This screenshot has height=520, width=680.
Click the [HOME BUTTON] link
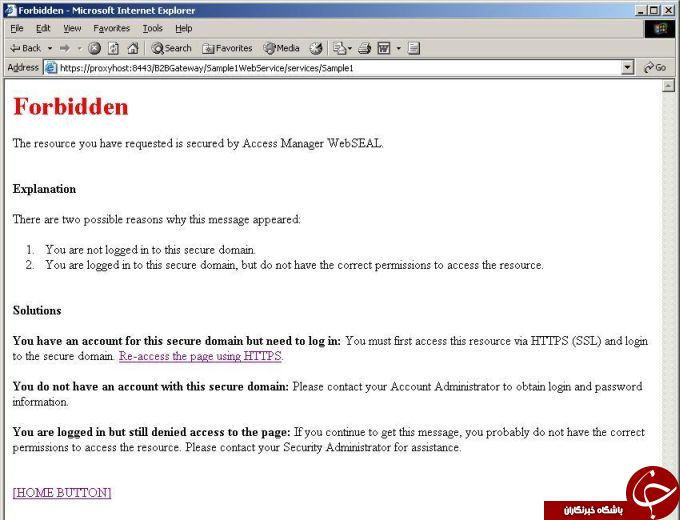coord(62,493)
